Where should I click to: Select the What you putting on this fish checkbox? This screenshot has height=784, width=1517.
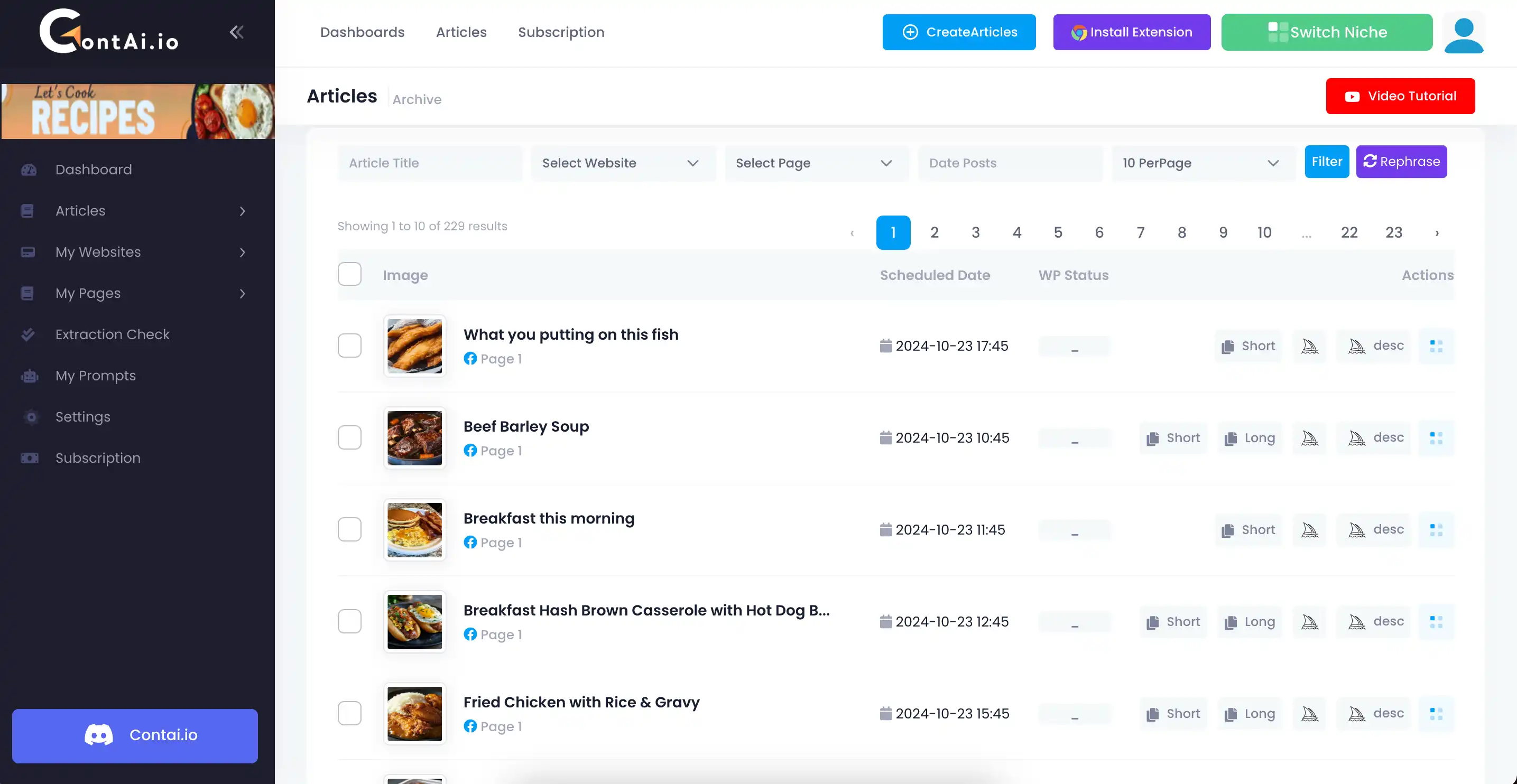point(349,346)
